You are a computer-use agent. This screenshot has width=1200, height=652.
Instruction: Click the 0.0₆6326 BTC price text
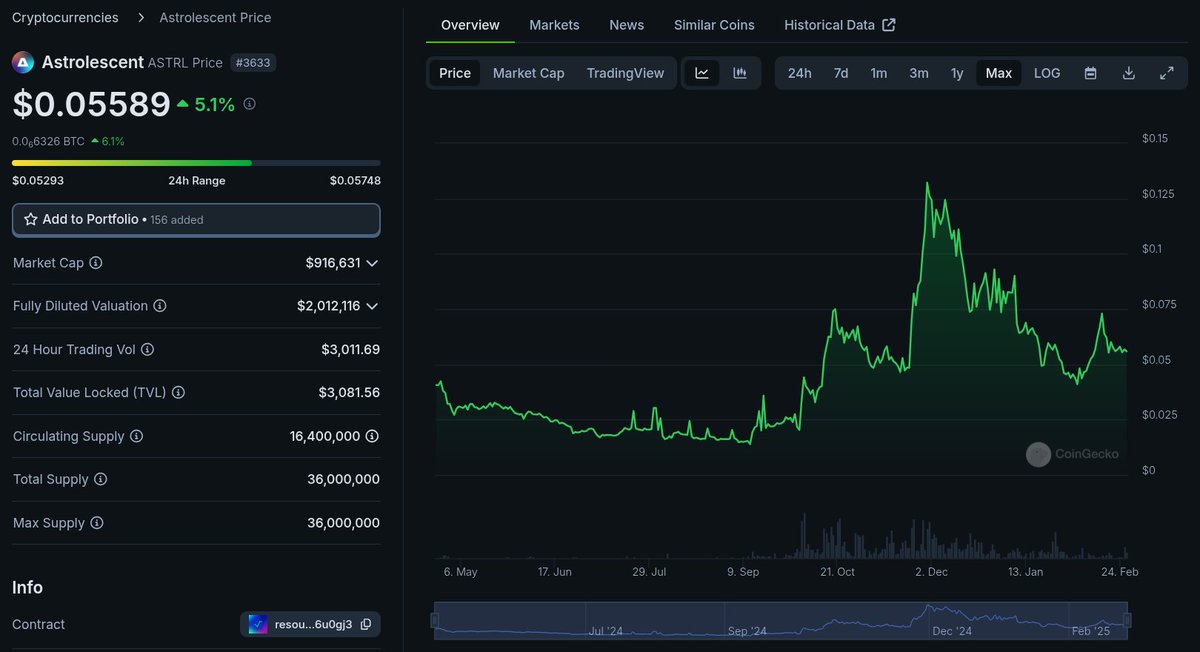[x=48, y=142]
